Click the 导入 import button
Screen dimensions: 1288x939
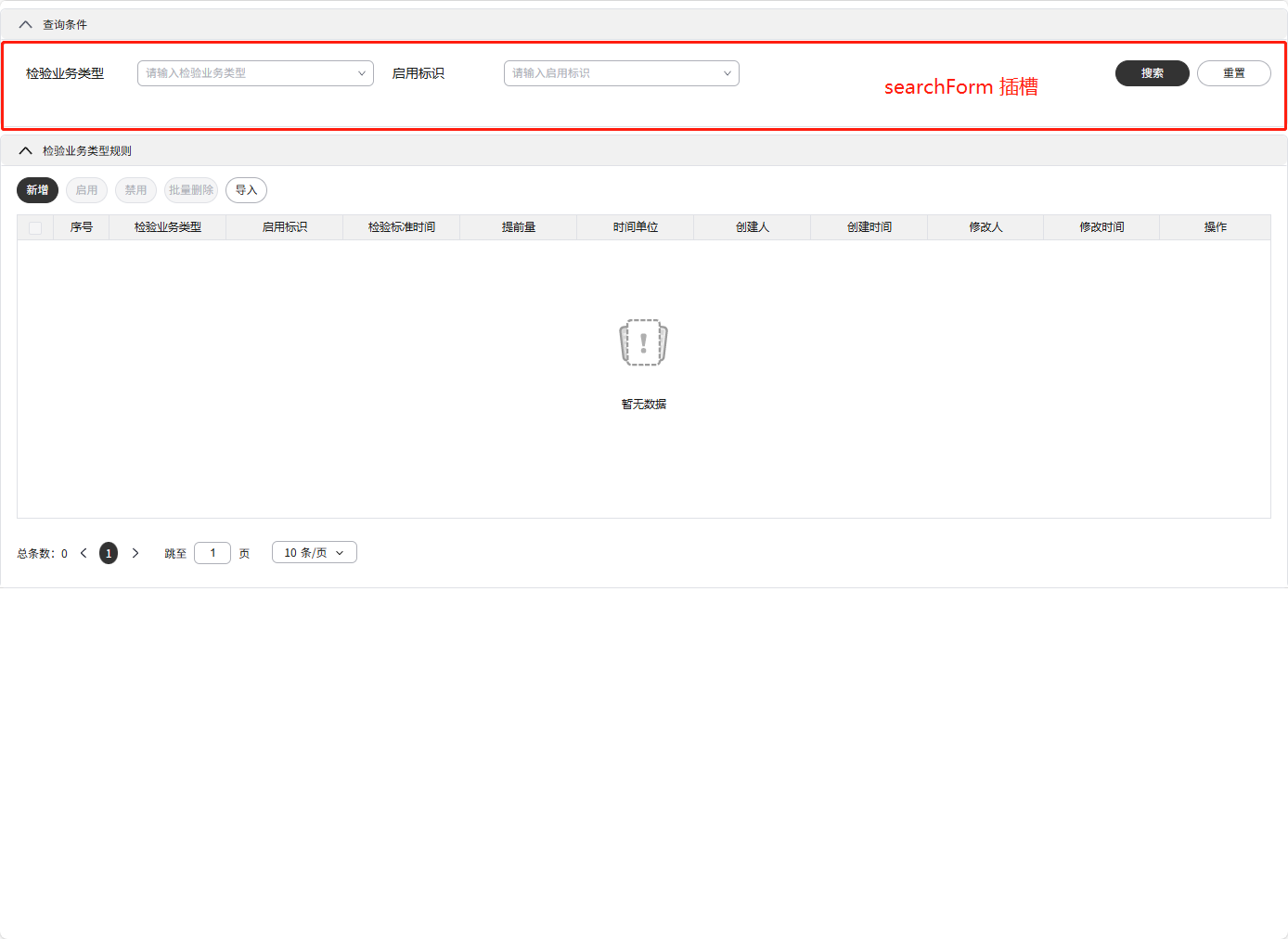pyautogui.click(x=246, y=189)
